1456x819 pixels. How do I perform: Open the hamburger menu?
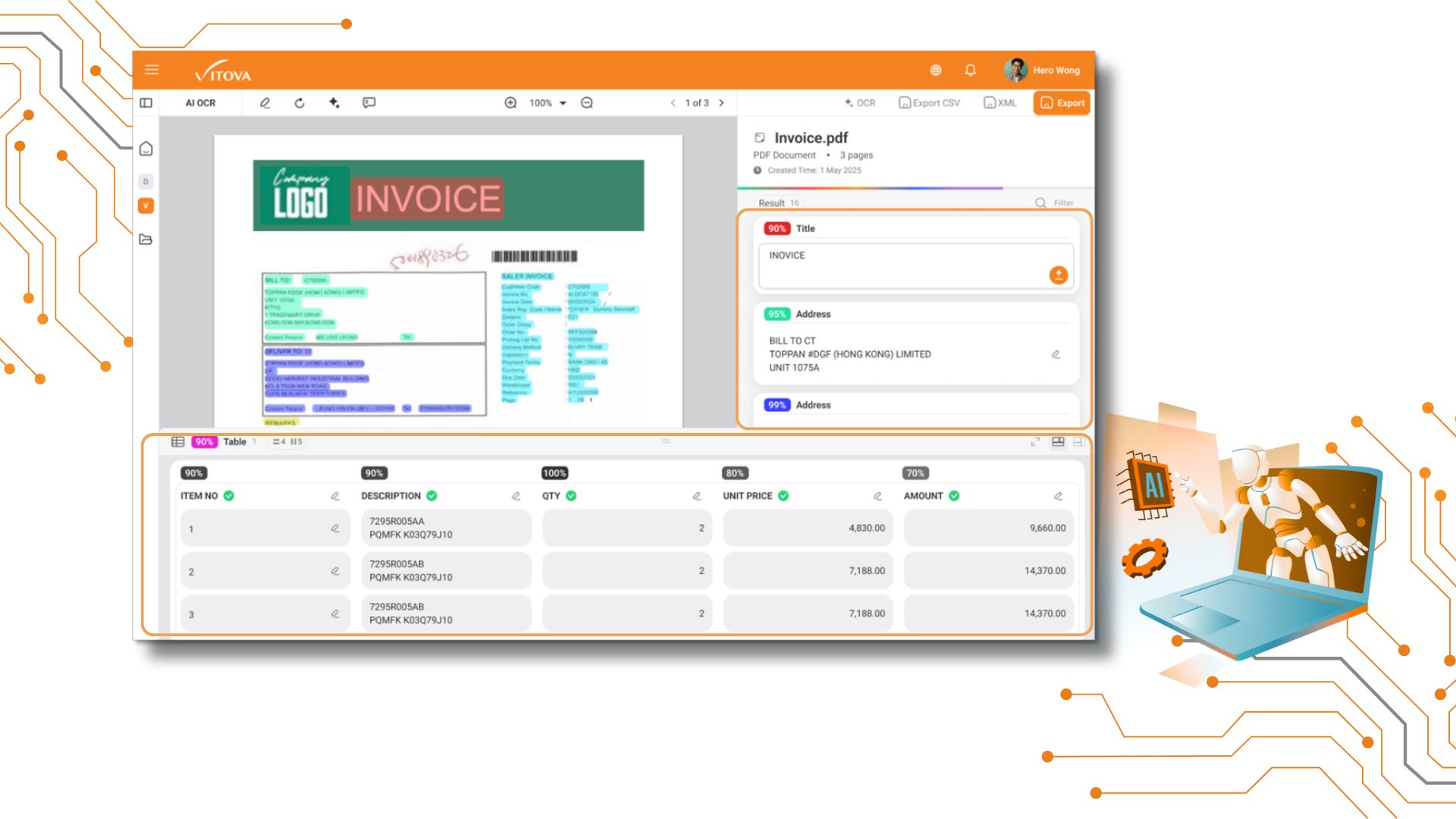click(152, 70)
